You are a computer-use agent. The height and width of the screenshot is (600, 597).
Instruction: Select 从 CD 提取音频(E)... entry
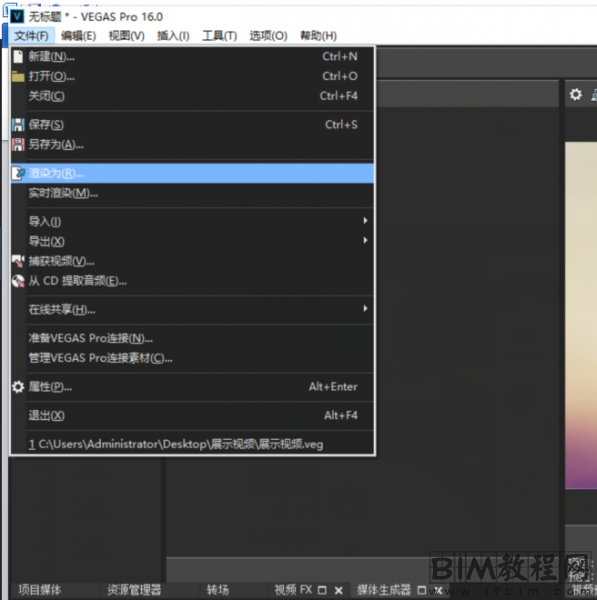[192, 281]
